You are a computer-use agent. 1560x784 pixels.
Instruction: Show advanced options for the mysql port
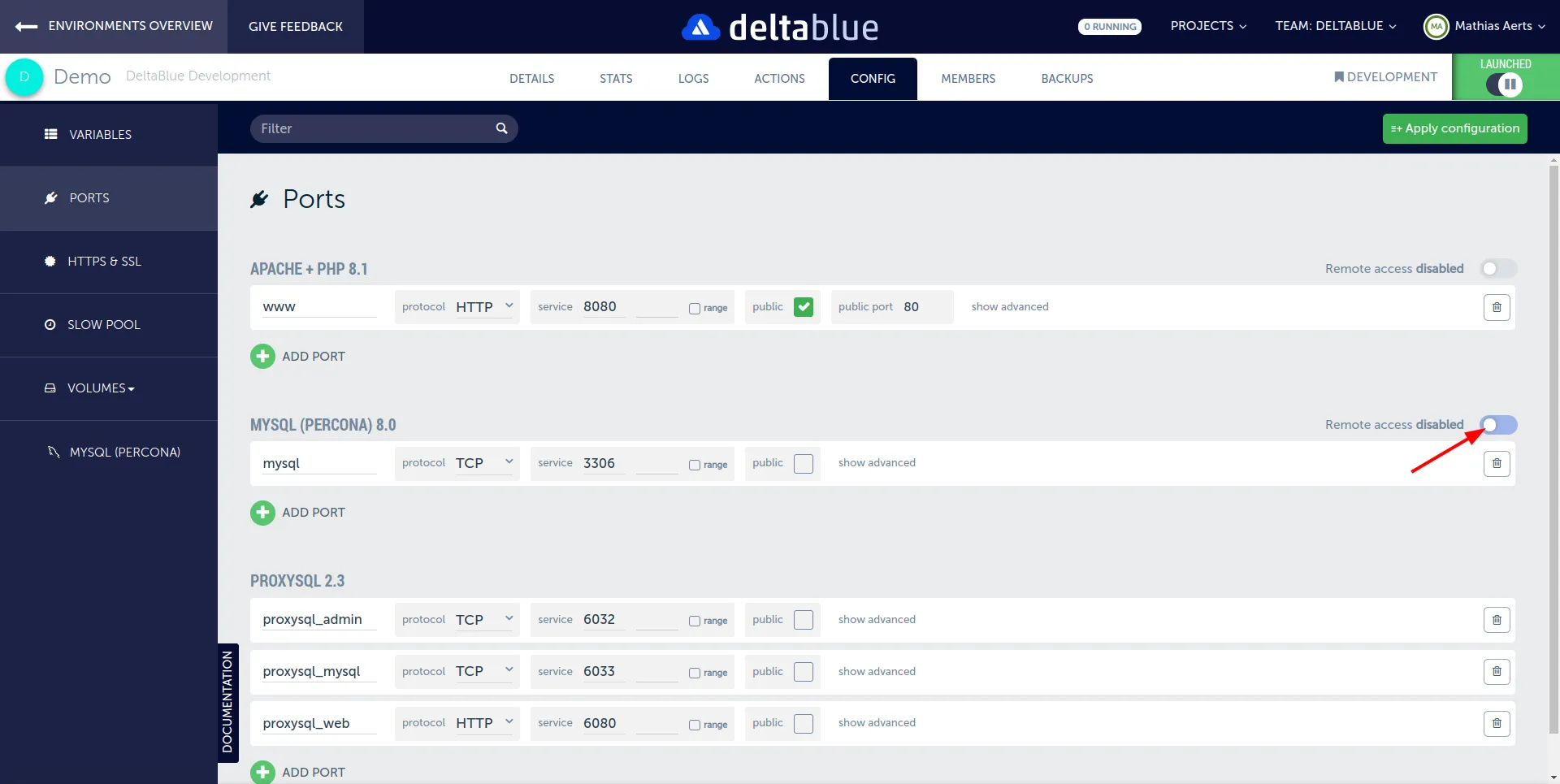coord(877,462)
